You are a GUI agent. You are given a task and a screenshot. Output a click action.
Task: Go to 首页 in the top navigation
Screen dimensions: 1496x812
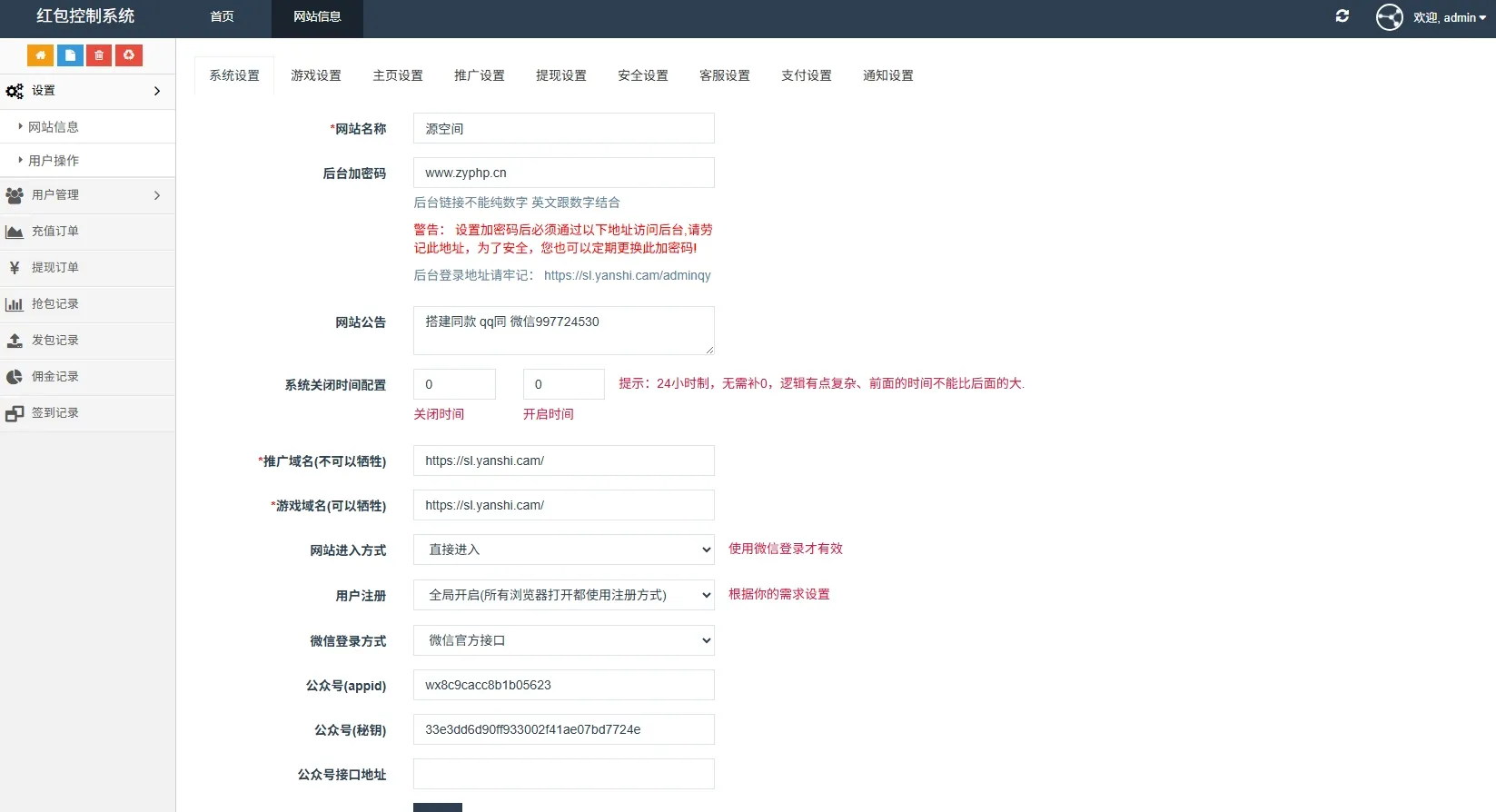223,17
